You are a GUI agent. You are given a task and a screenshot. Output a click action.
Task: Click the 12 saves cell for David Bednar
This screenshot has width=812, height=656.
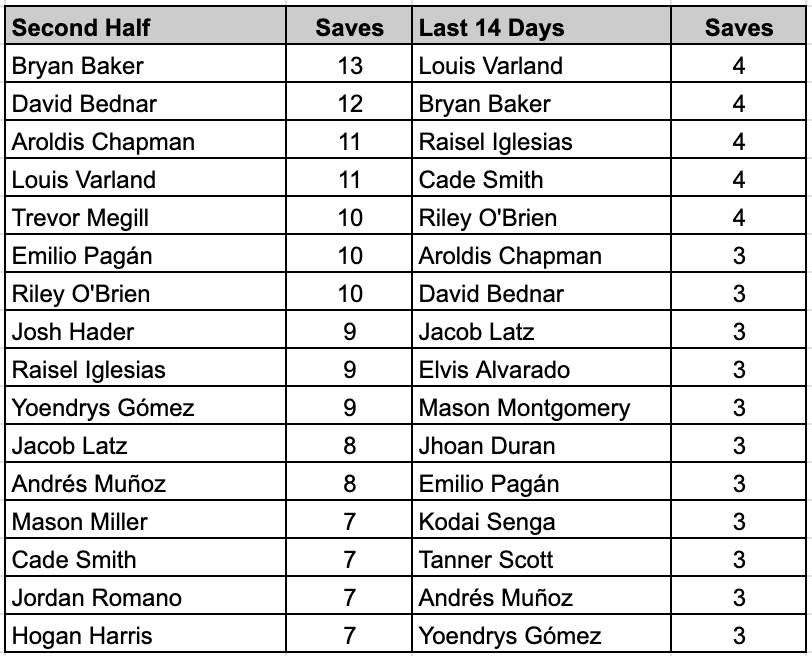coord(349,101)
